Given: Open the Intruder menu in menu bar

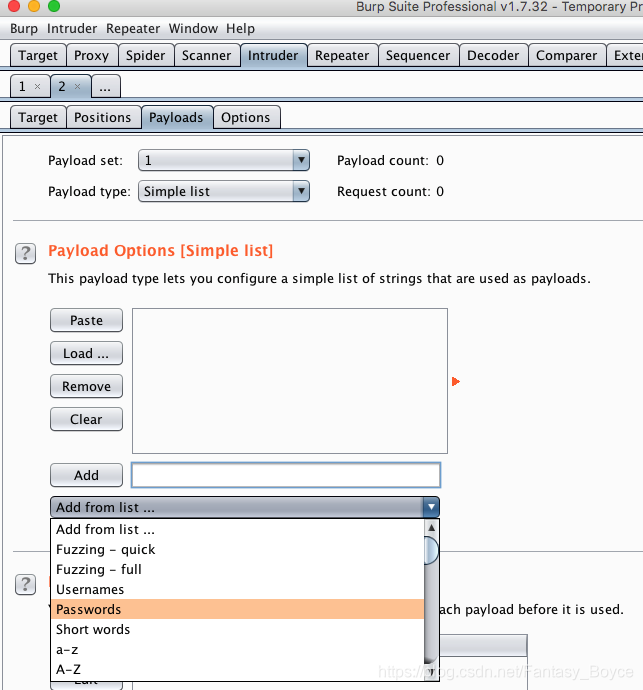Looking at the screenshot, I should click(x=72, y=29).
